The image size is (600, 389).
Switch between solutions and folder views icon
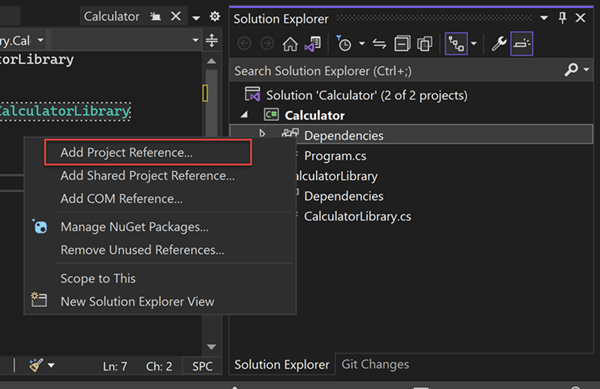(x=313, y=44)
